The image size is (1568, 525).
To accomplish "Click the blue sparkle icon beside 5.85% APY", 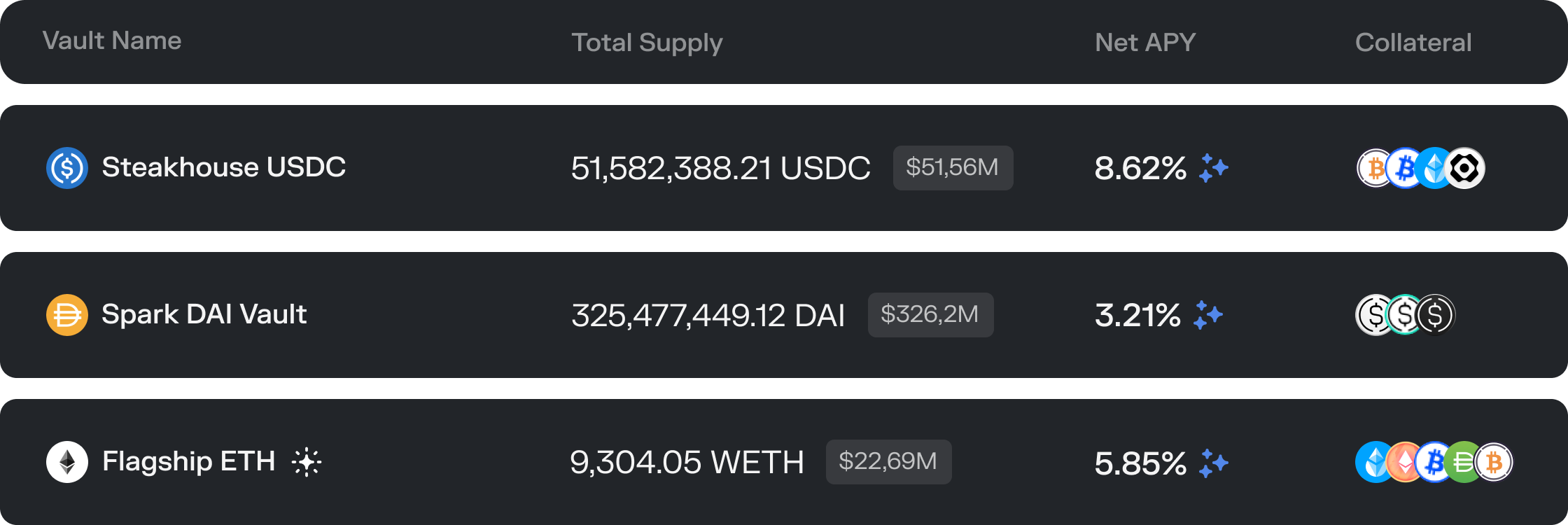I will pos(1214,463).
